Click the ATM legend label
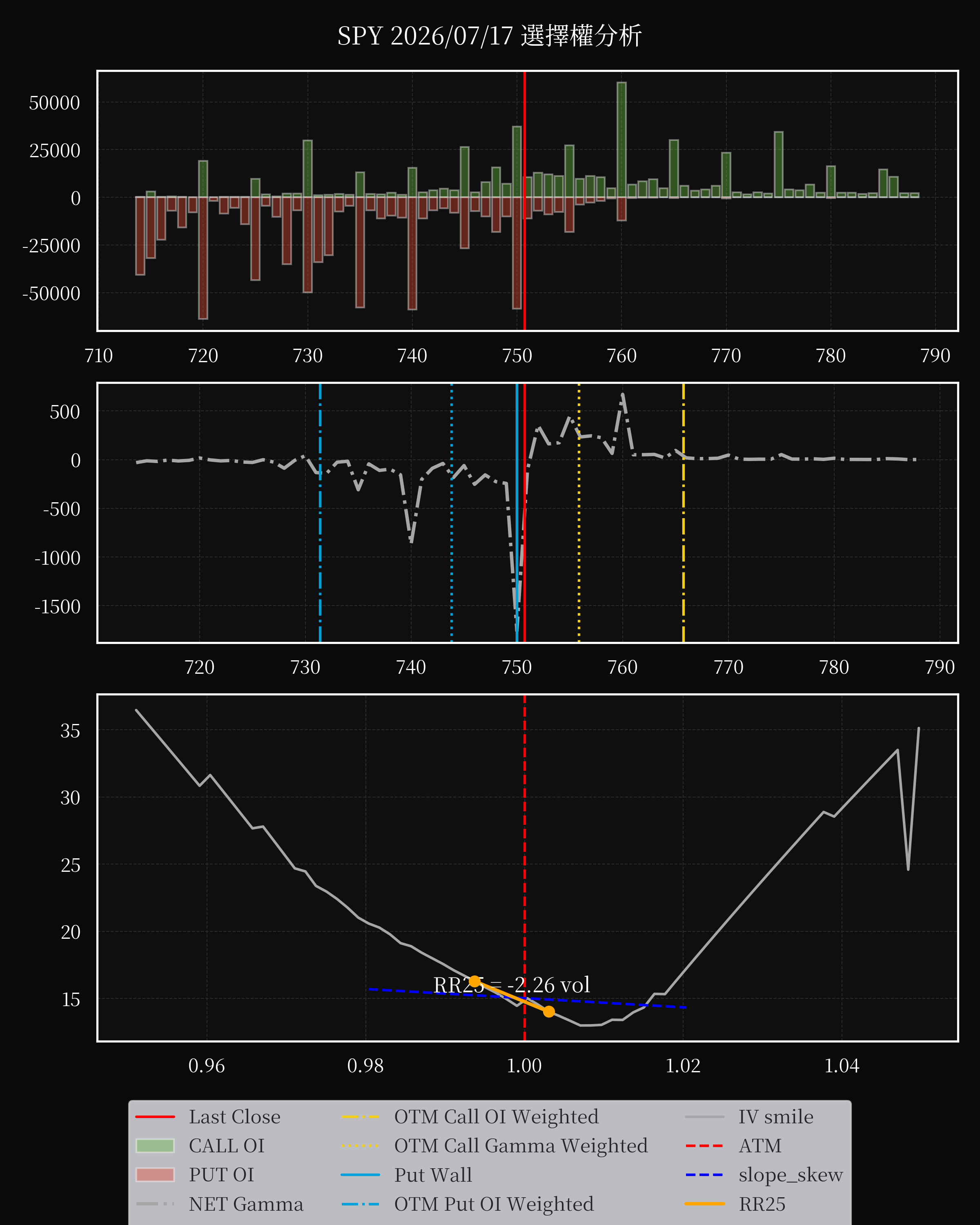This screenshot has height=1225, width=980. (760, 1145)
